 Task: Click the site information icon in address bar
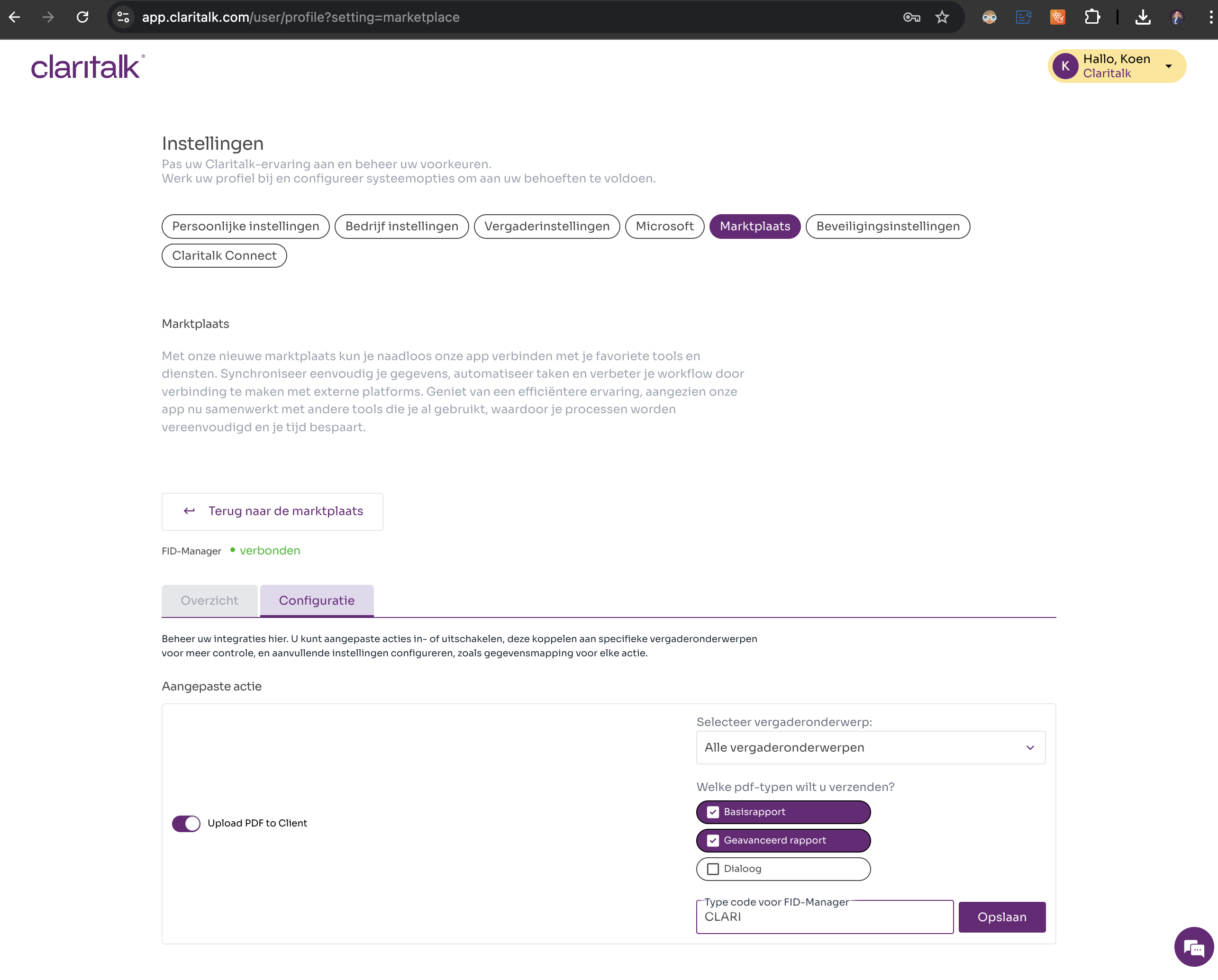point(123,17)
